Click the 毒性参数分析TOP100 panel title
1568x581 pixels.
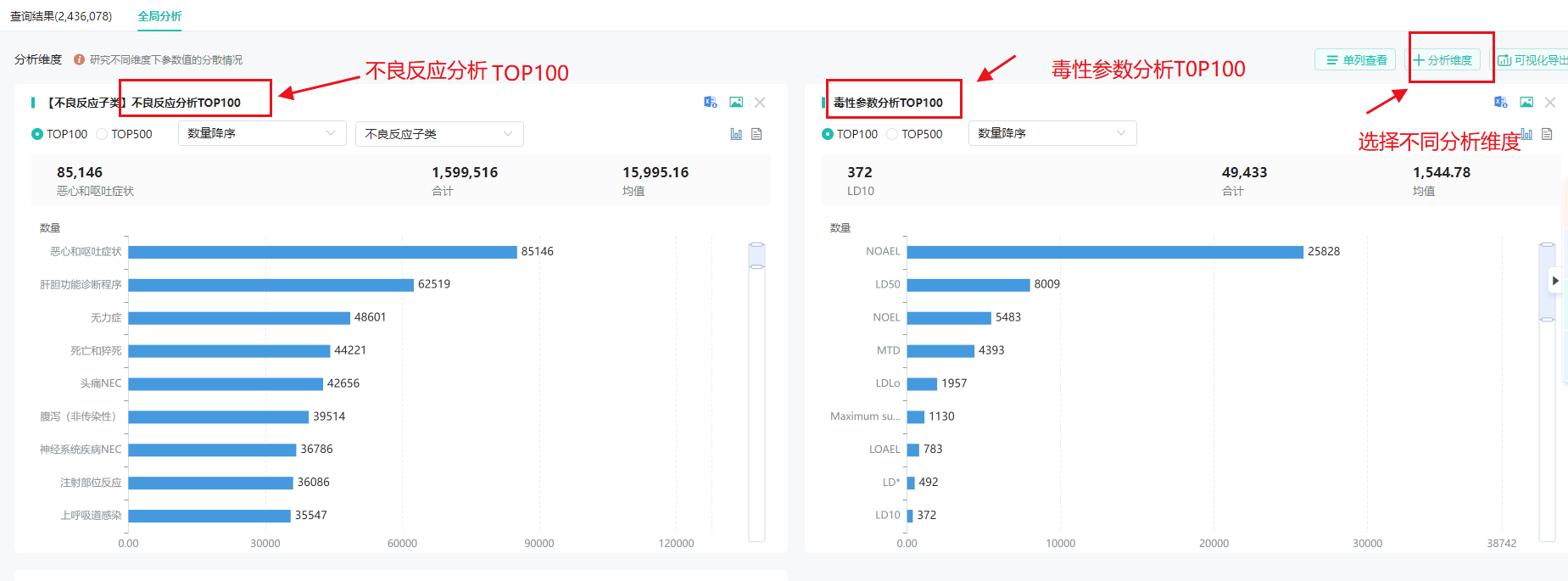point(888,103)
